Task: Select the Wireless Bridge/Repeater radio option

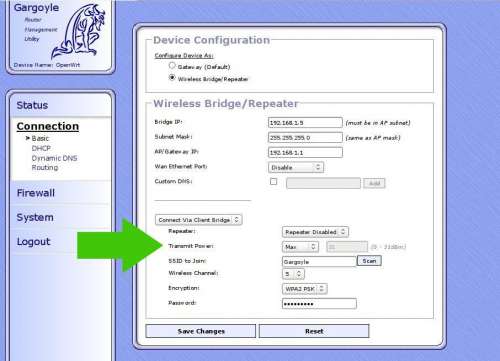Action: click(172, 78)
